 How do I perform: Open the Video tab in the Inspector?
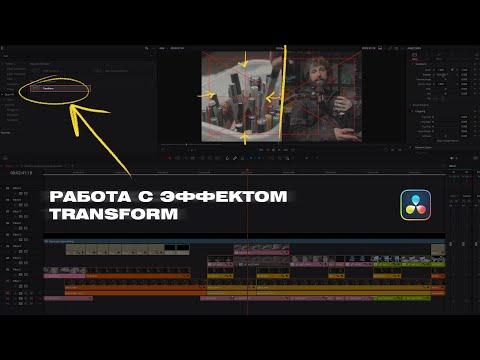point(415,56)
